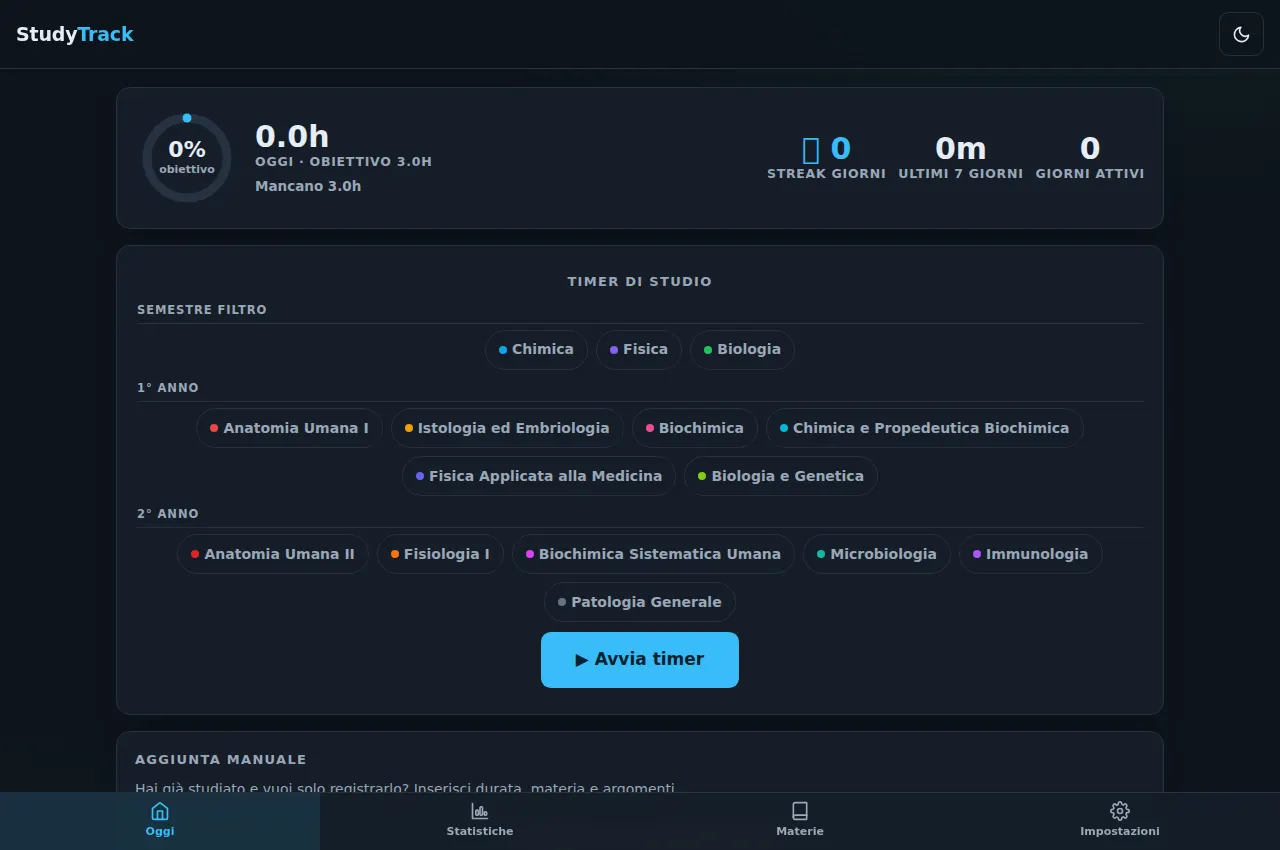The image size is (1280, 850).
Task: Click the 0% obiettivo progress ring
Action: click(187, 158)
